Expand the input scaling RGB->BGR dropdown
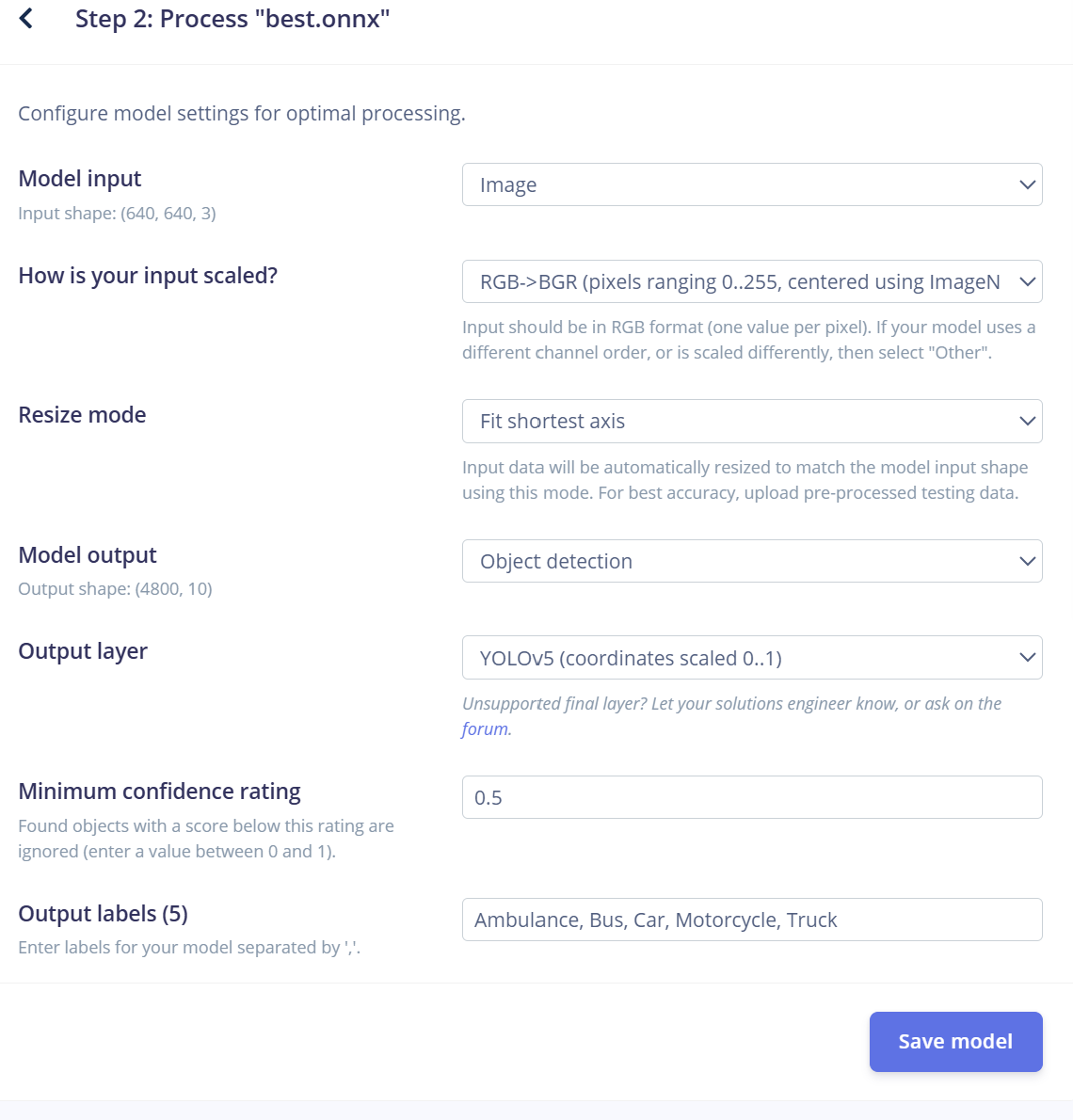The height and width of the screenshot is (1120, 1073). [x=751, y=281]
